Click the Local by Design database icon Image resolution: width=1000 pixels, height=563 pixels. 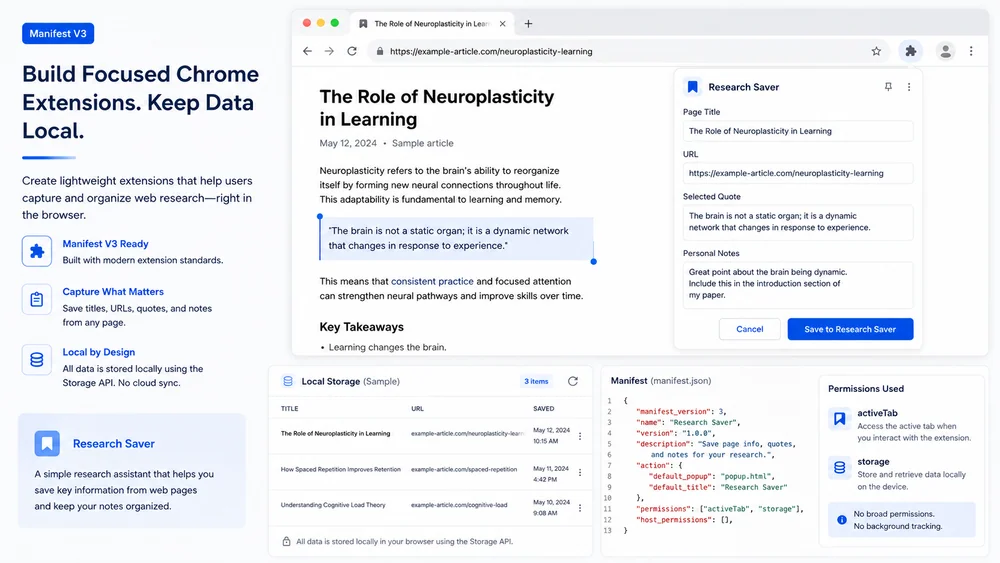click(x=37, y=360)
